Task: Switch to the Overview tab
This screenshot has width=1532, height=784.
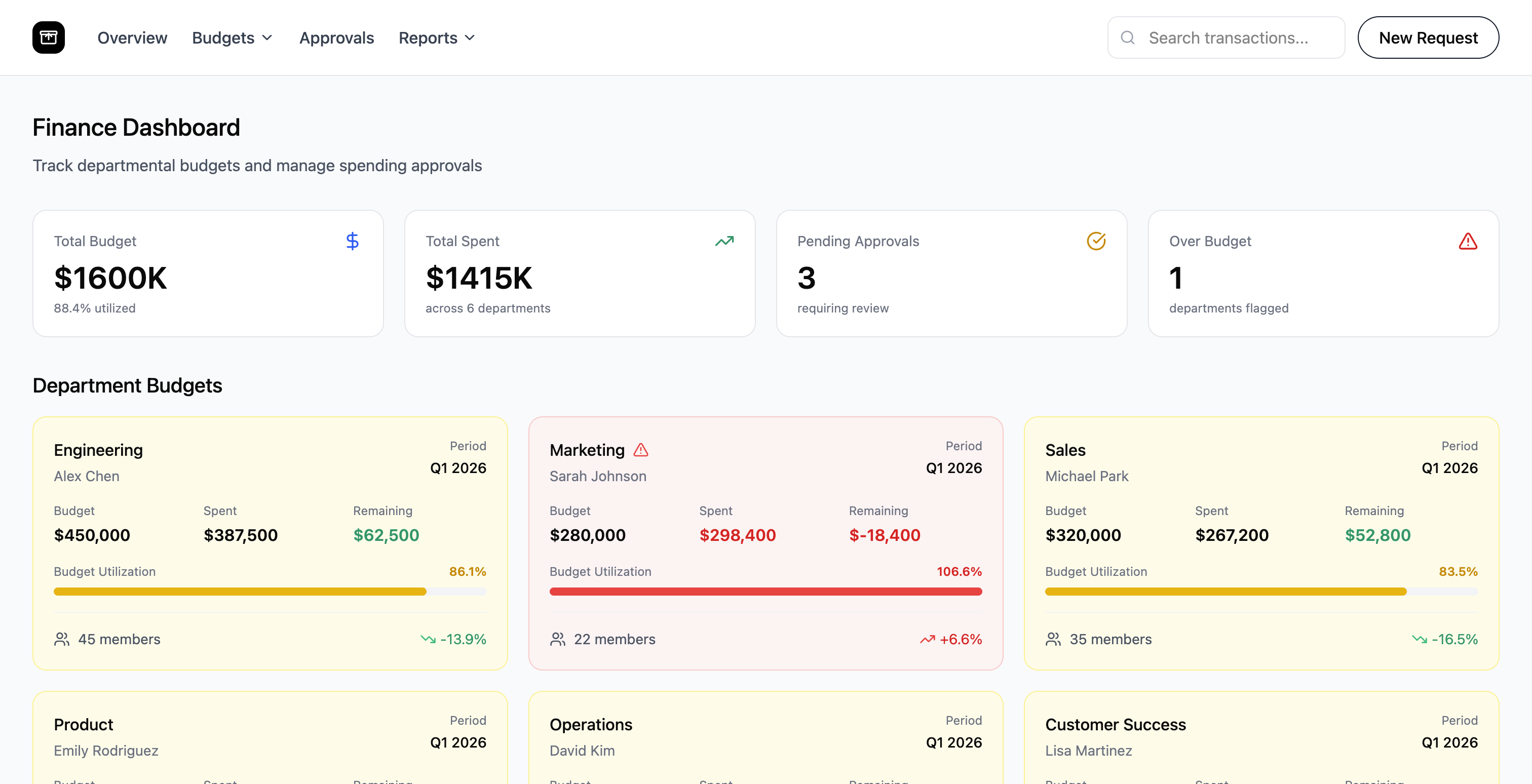Action: (x=132, y=37)
